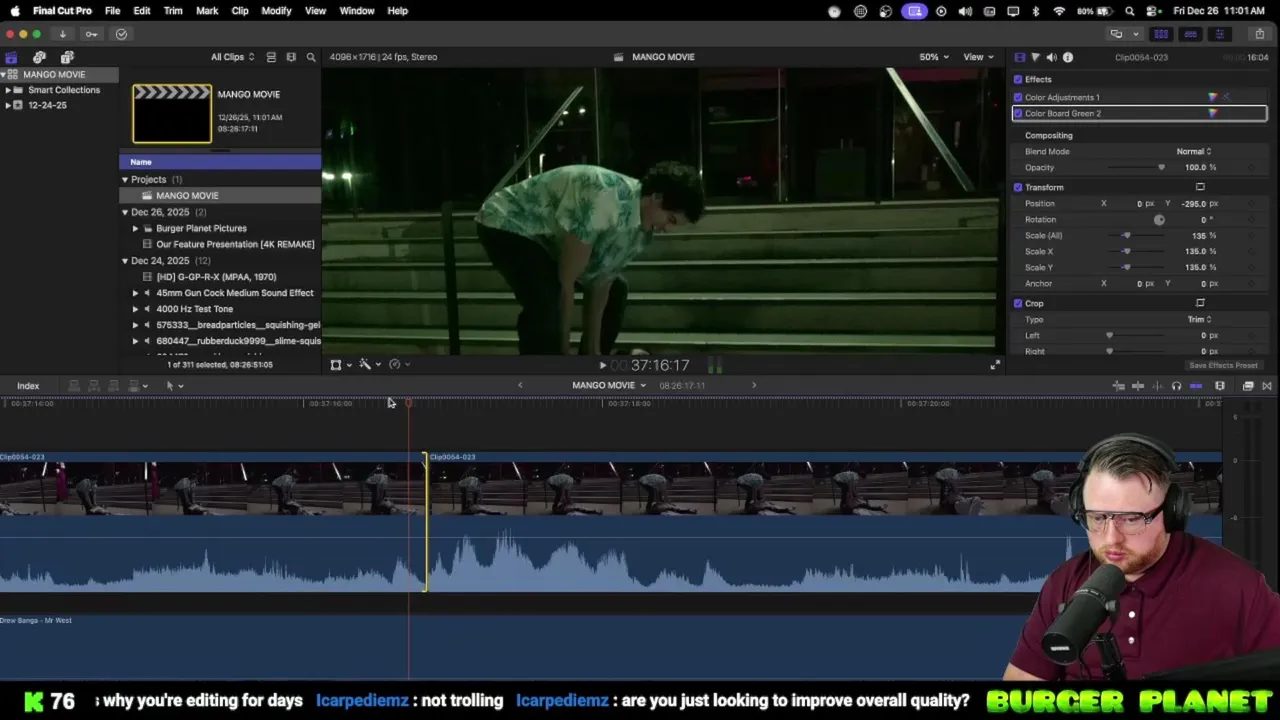Disable the Transform checkbox
Image resolution: width=1280 pixels, height=720 pixels.
(1018, 187)
